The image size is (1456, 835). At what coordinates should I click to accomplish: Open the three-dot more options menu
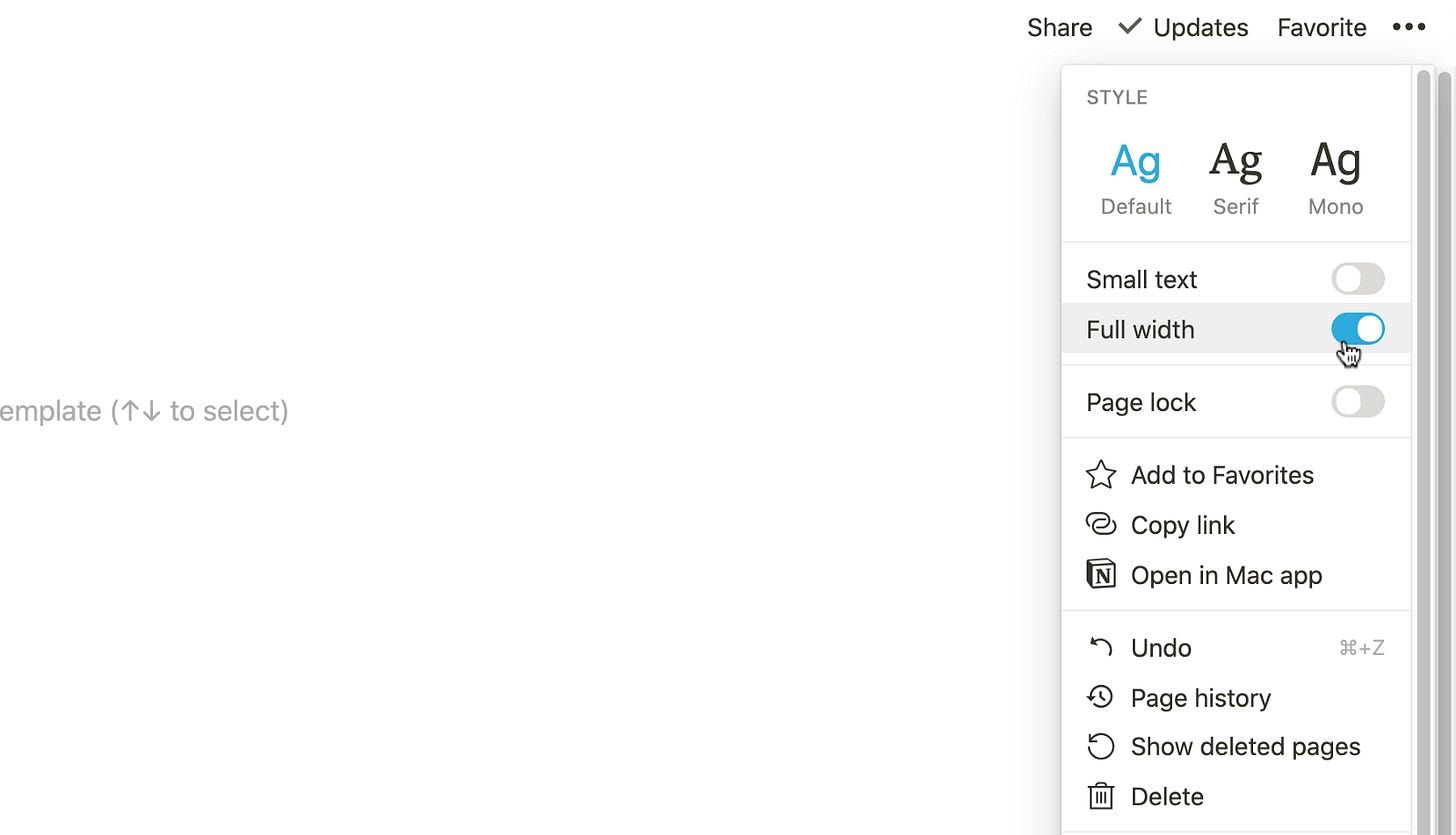(x=1409, y=27)
